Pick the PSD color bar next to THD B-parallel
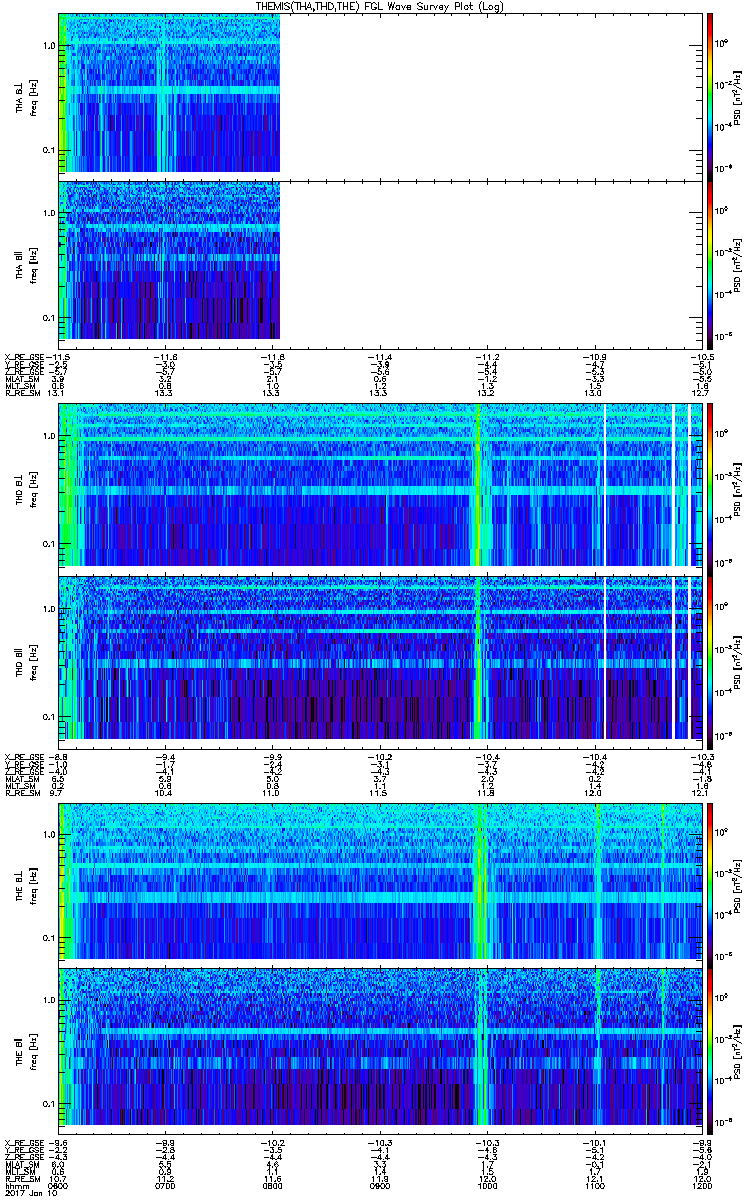Image resolution: width=750 pixels, height=1200 pixels. click(709, 660)
